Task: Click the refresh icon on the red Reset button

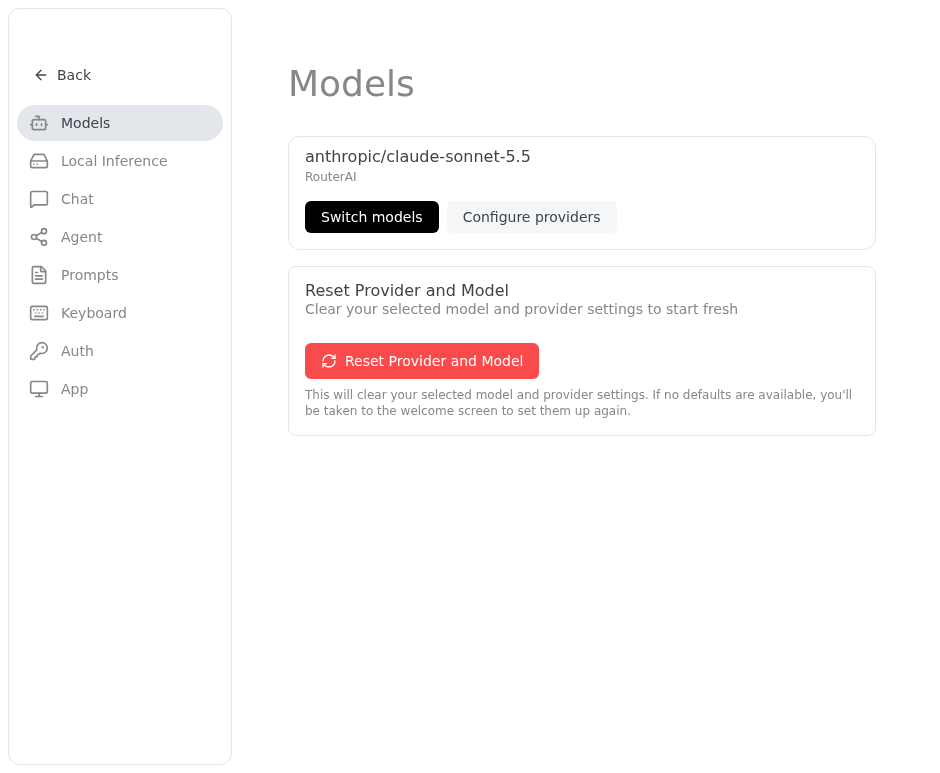Action: tap(329, 361)
